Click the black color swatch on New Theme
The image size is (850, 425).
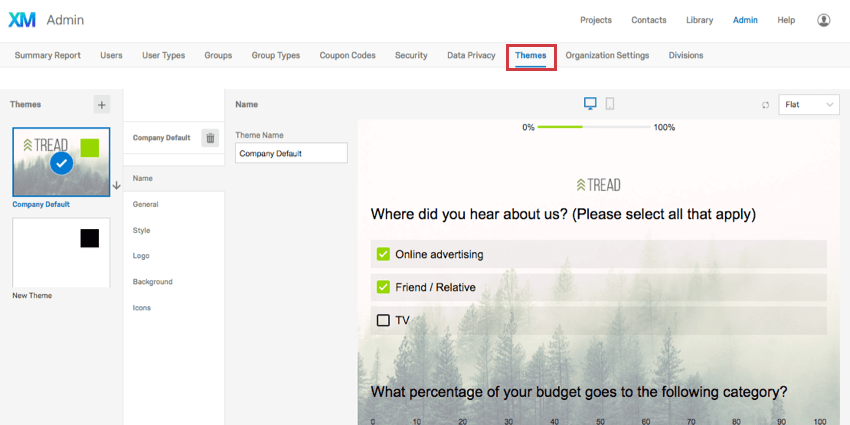tap(89, 238)
